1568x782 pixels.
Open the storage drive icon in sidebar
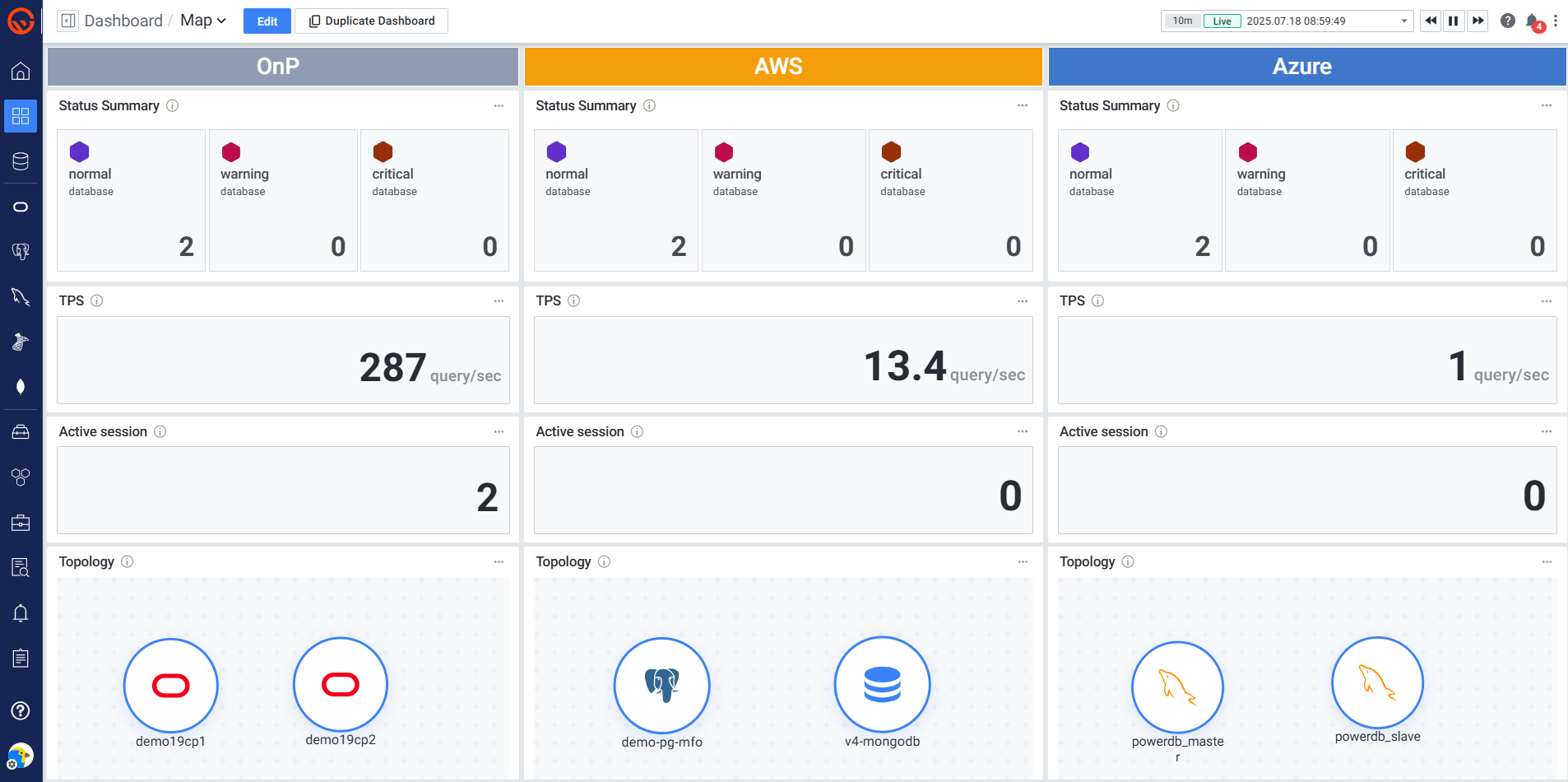pos(21,432)
